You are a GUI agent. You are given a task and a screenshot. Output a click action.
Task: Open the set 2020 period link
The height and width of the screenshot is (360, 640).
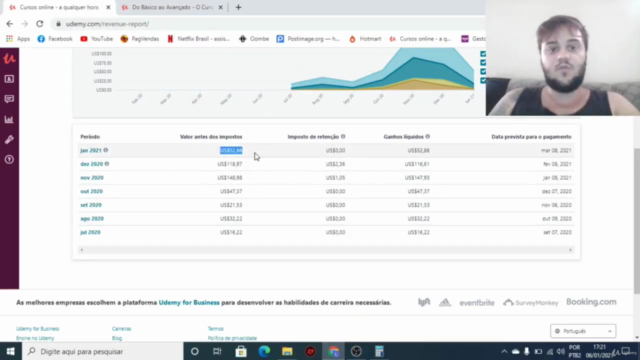[91, 205]
